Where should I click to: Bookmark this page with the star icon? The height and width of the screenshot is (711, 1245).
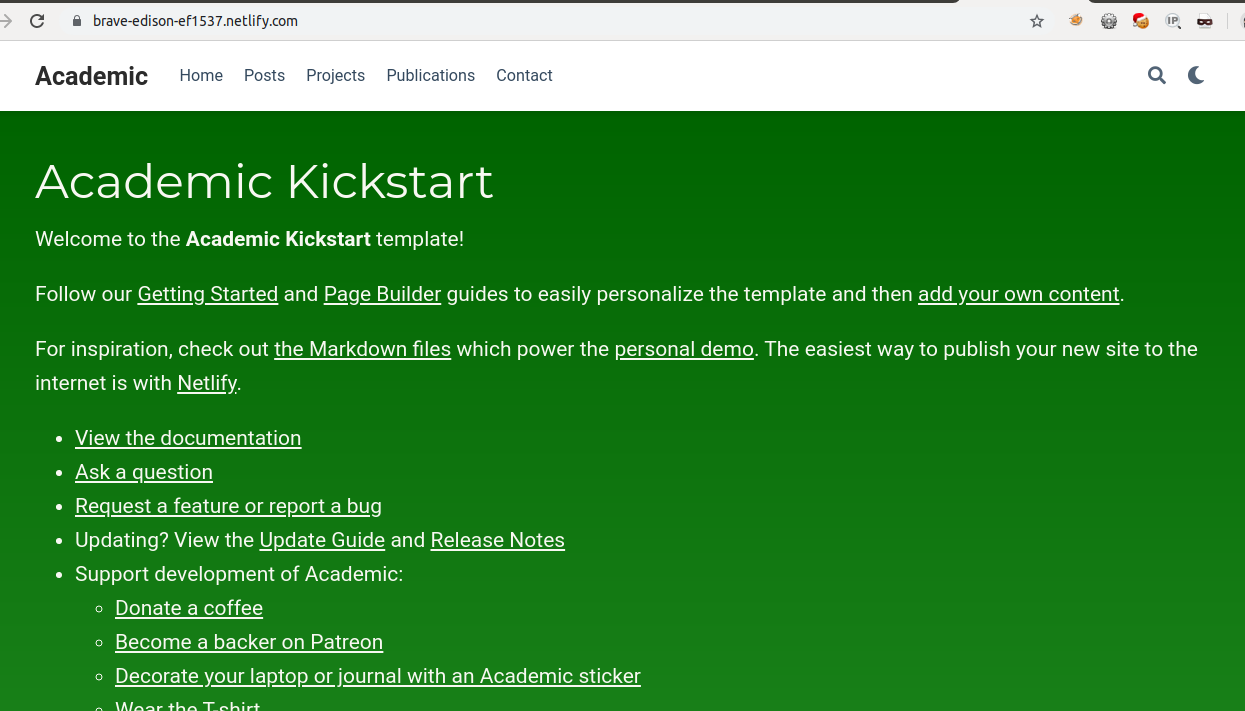(x=1037, y=21)
